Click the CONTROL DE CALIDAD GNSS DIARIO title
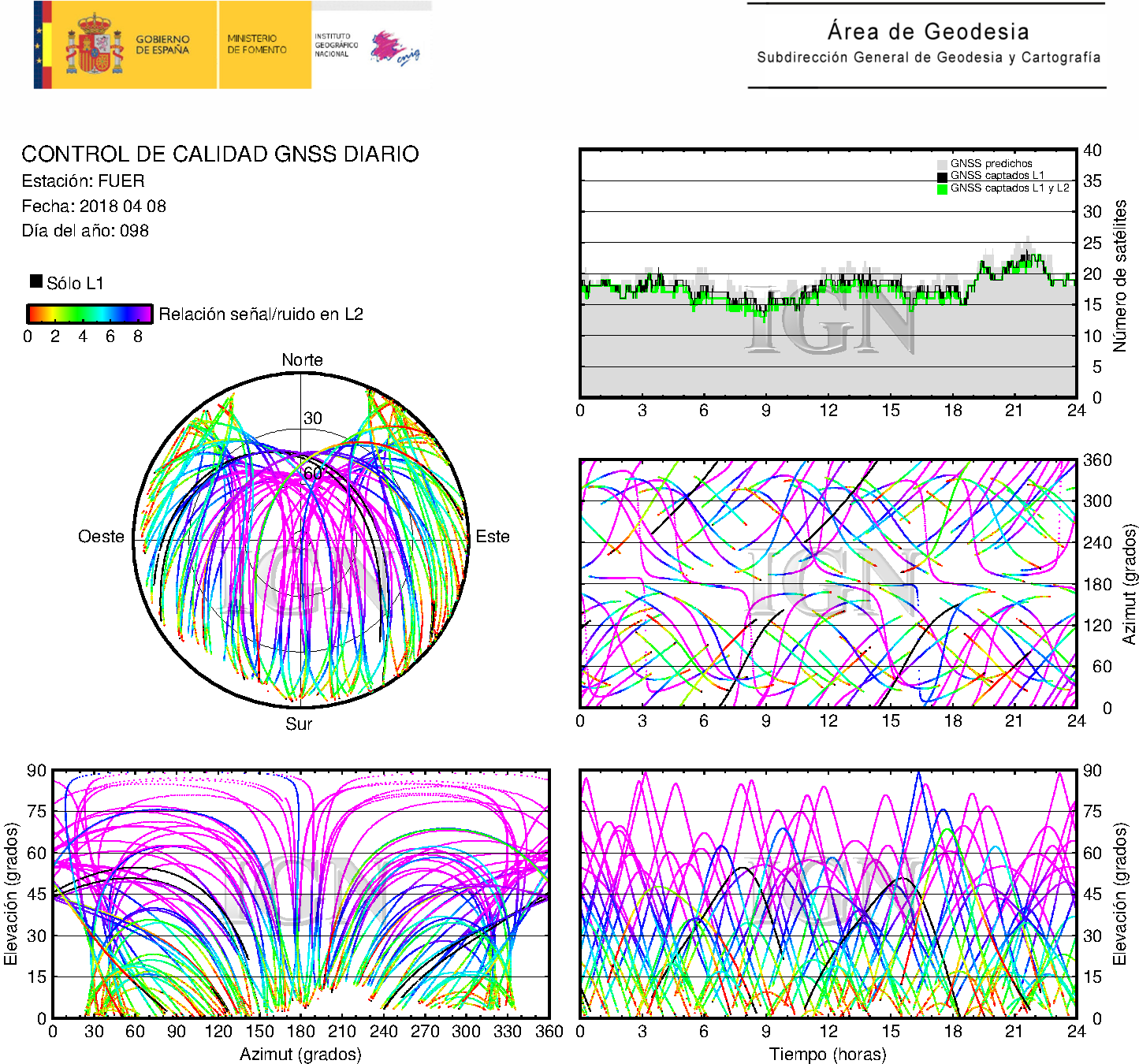Image resolution: width=1139 pixels, height=1064 pixels. 220,154
